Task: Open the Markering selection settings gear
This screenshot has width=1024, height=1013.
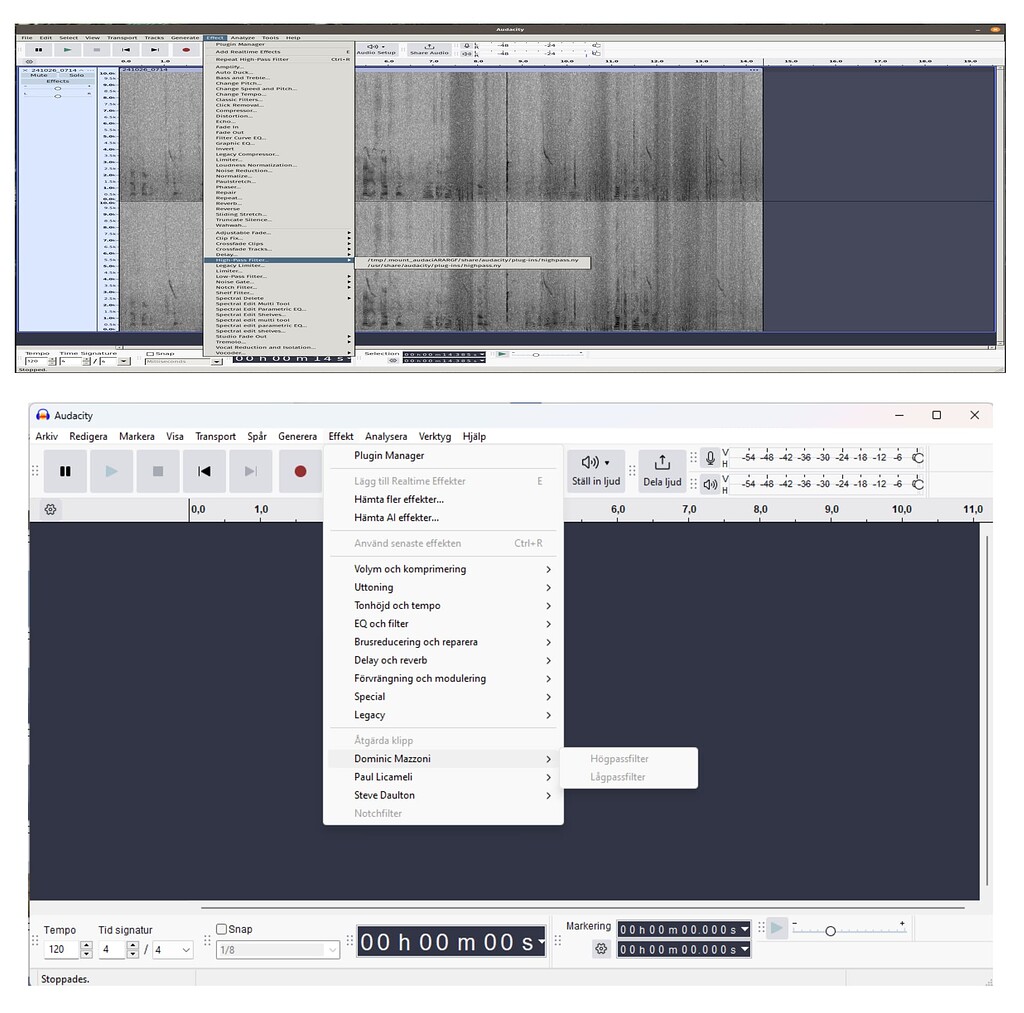Action: [x=601, y=948]
